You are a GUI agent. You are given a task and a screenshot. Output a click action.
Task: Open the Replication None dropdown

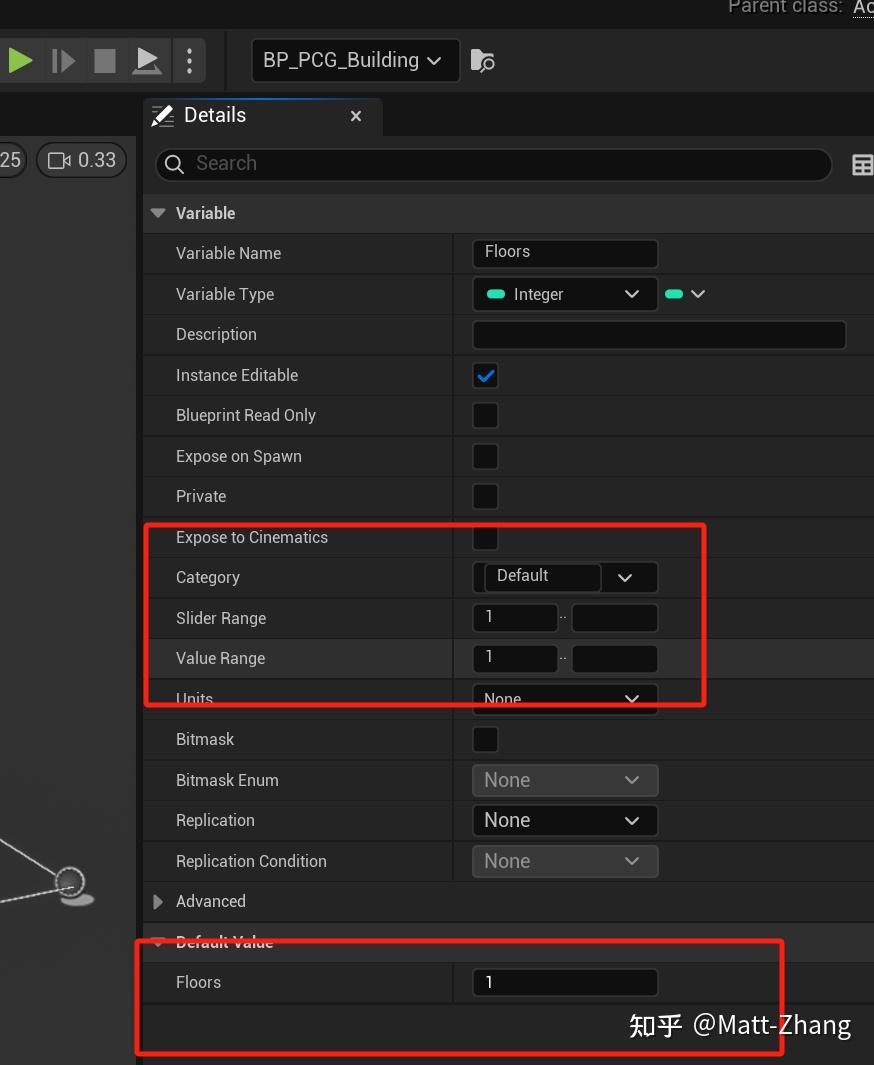pyautogui.click(x=564, y=821)
